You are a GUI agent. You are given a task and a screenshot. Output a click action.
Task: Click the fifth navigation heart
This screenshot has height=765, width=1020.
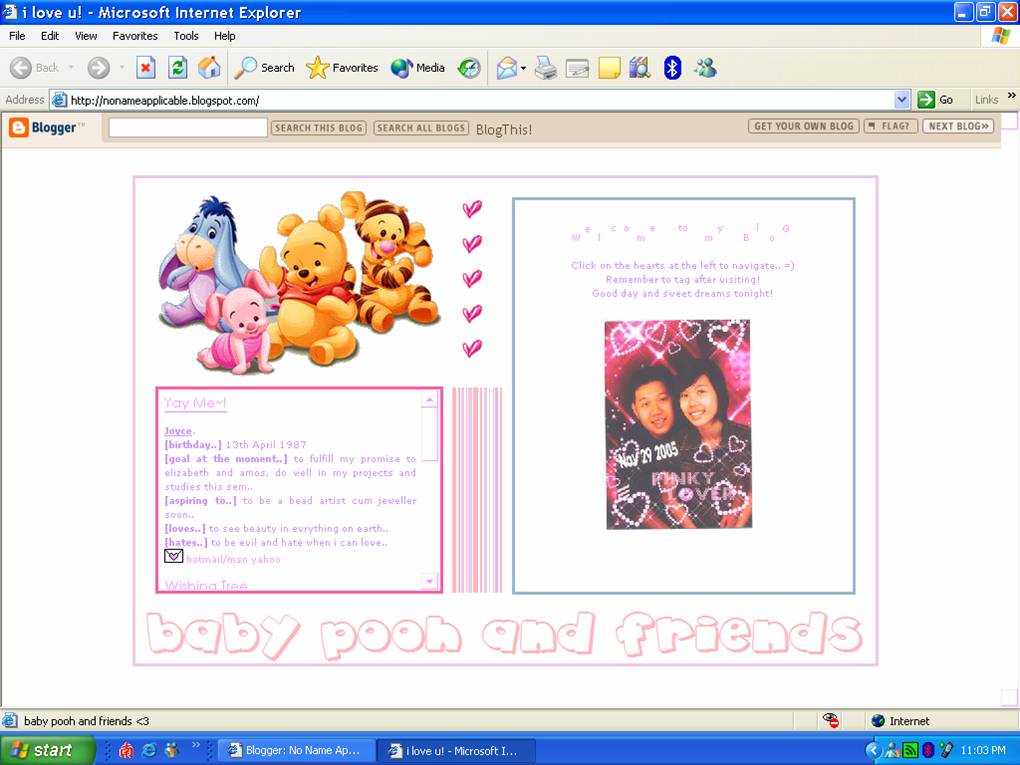(x=472, y=348)
